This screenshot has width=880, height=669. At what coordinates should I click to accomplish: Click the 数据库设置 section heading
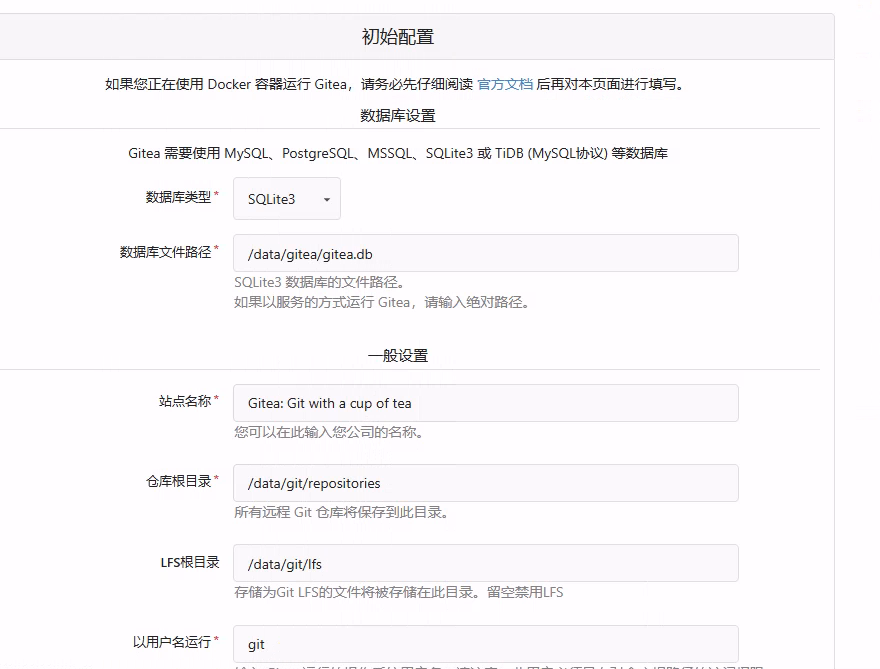[x=397, y=116]
